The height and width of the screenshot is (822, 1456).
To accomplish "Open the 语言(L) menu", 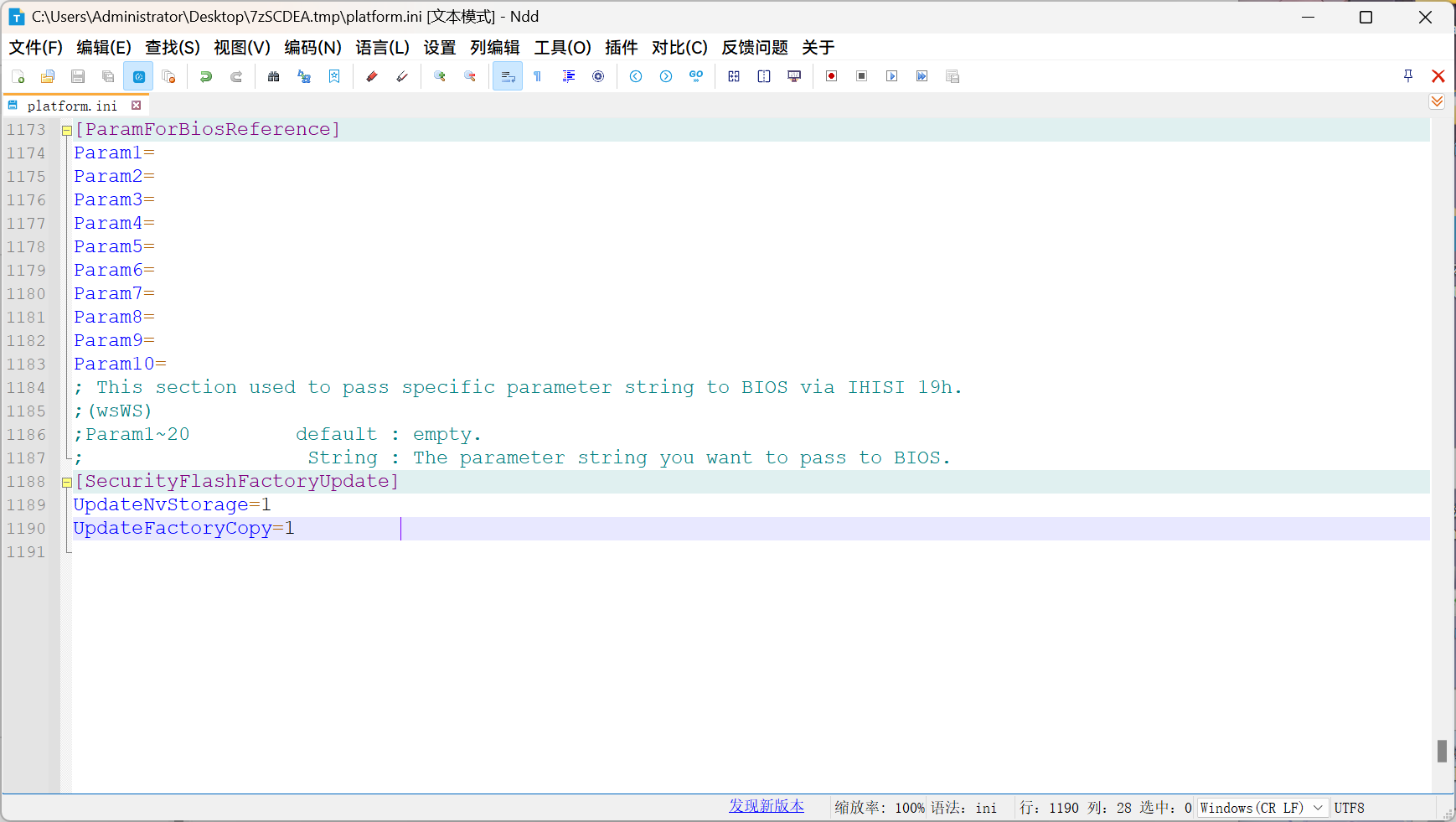I will click(x=382, y=48).
